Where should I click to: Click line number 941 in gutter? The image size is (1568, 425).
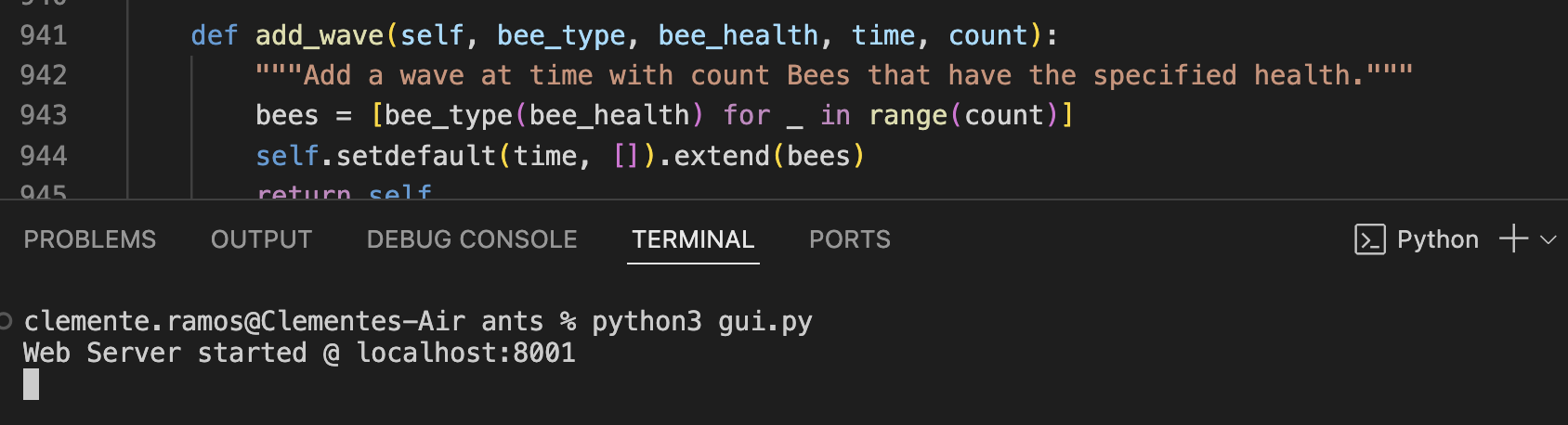(x=44, y=35)
